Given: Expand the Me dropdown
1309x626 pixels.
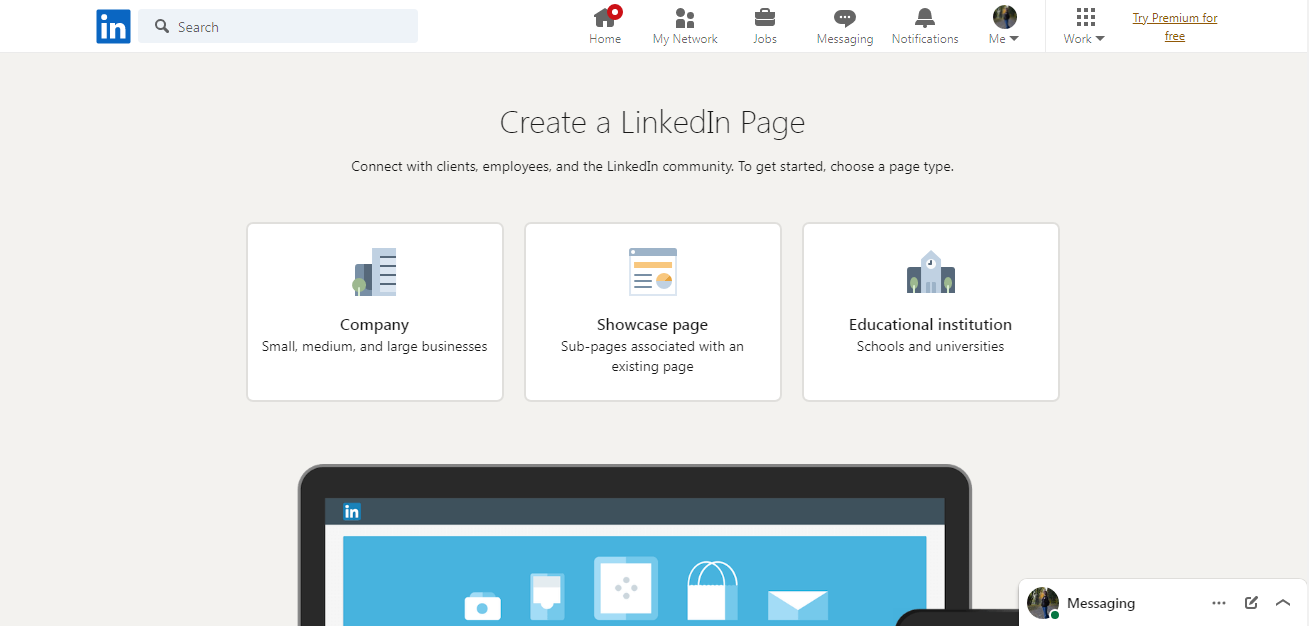Looking at the screenshot, I should coord(1004,39).
